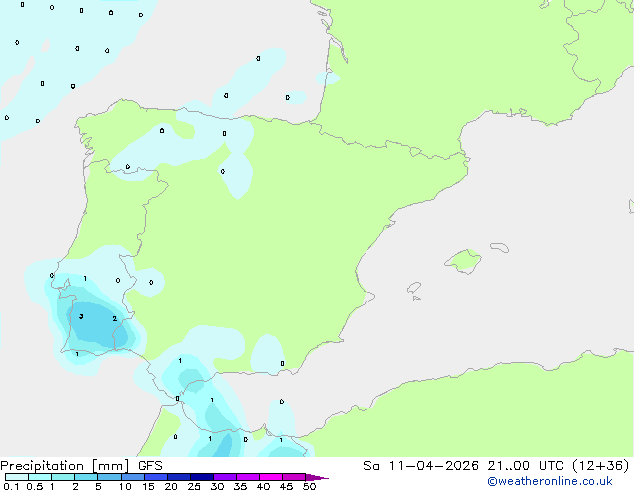Click the Ibiza island outline on the map

pos(414,288)
